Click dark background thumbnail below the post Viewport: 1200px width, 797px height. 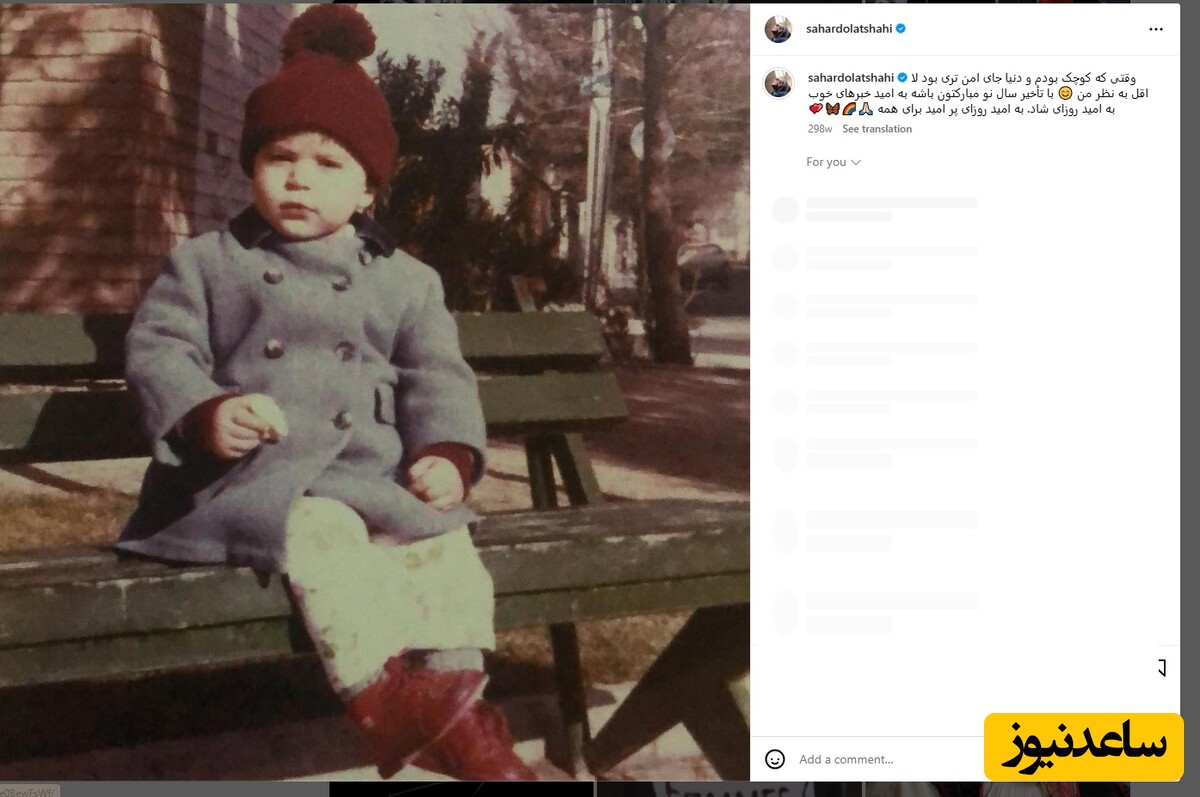(x=463, y=789)
